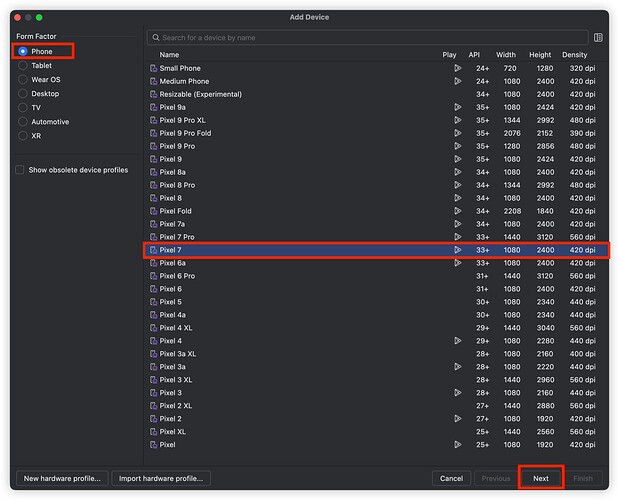Click the device icon for Pixel 9a

[x=153, y=108]
